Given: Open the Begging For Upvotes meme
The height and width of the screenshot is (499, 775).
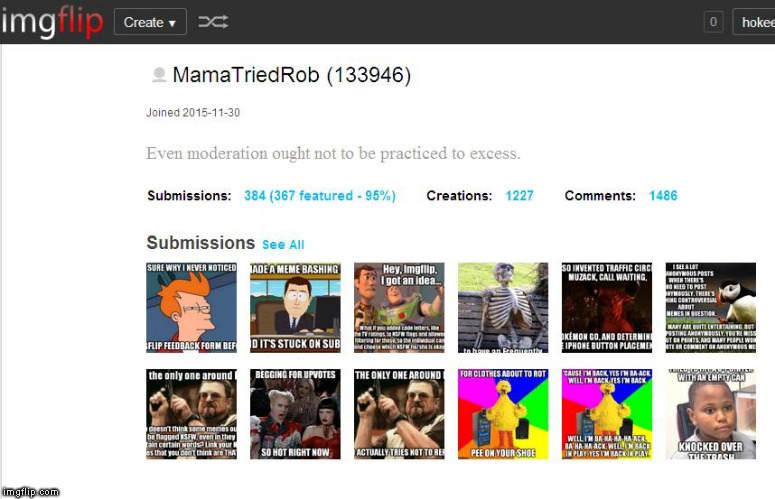Looking at the screenshot, I should (295, 414).
